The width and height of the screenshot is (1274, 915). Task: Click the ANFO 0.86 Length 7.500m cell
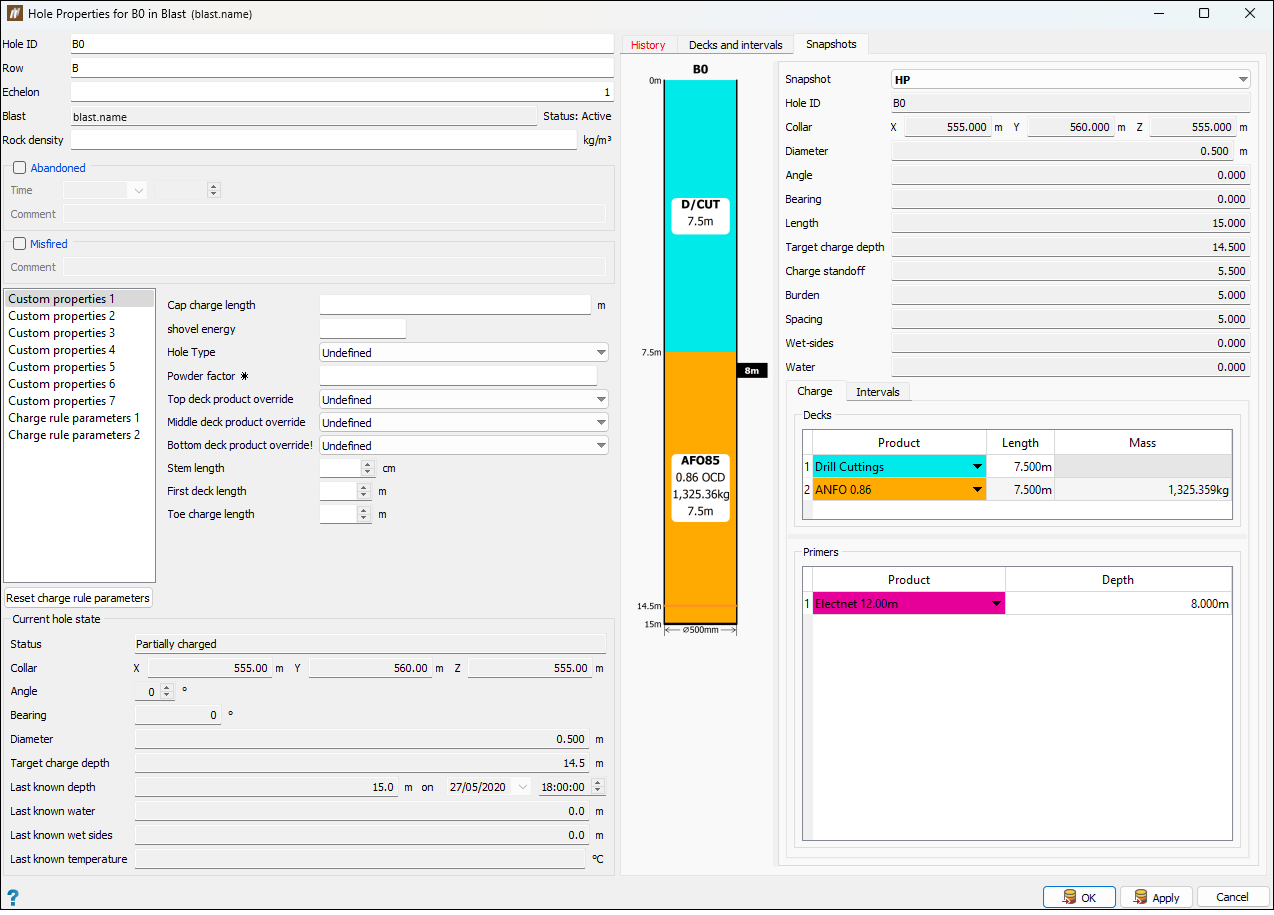pos(1020,490)
